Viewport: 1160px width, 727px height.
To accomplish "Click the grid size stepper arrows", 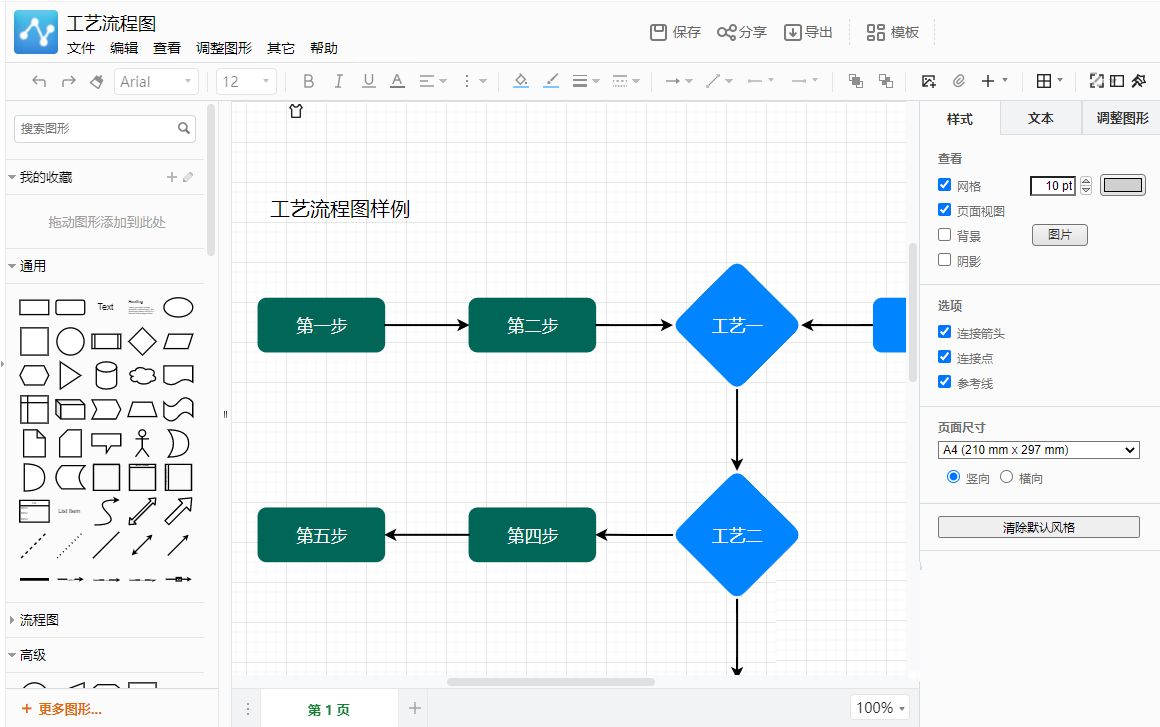I will pyautogui.click(x=1086, y=185).
